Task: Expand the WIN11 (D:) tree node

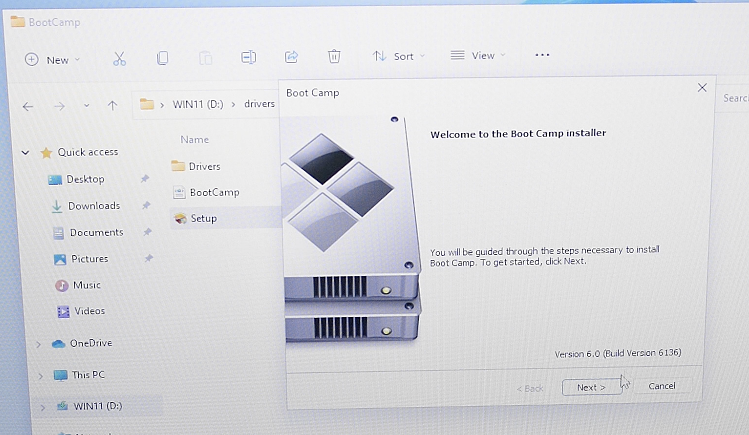Action: [43, 407]
